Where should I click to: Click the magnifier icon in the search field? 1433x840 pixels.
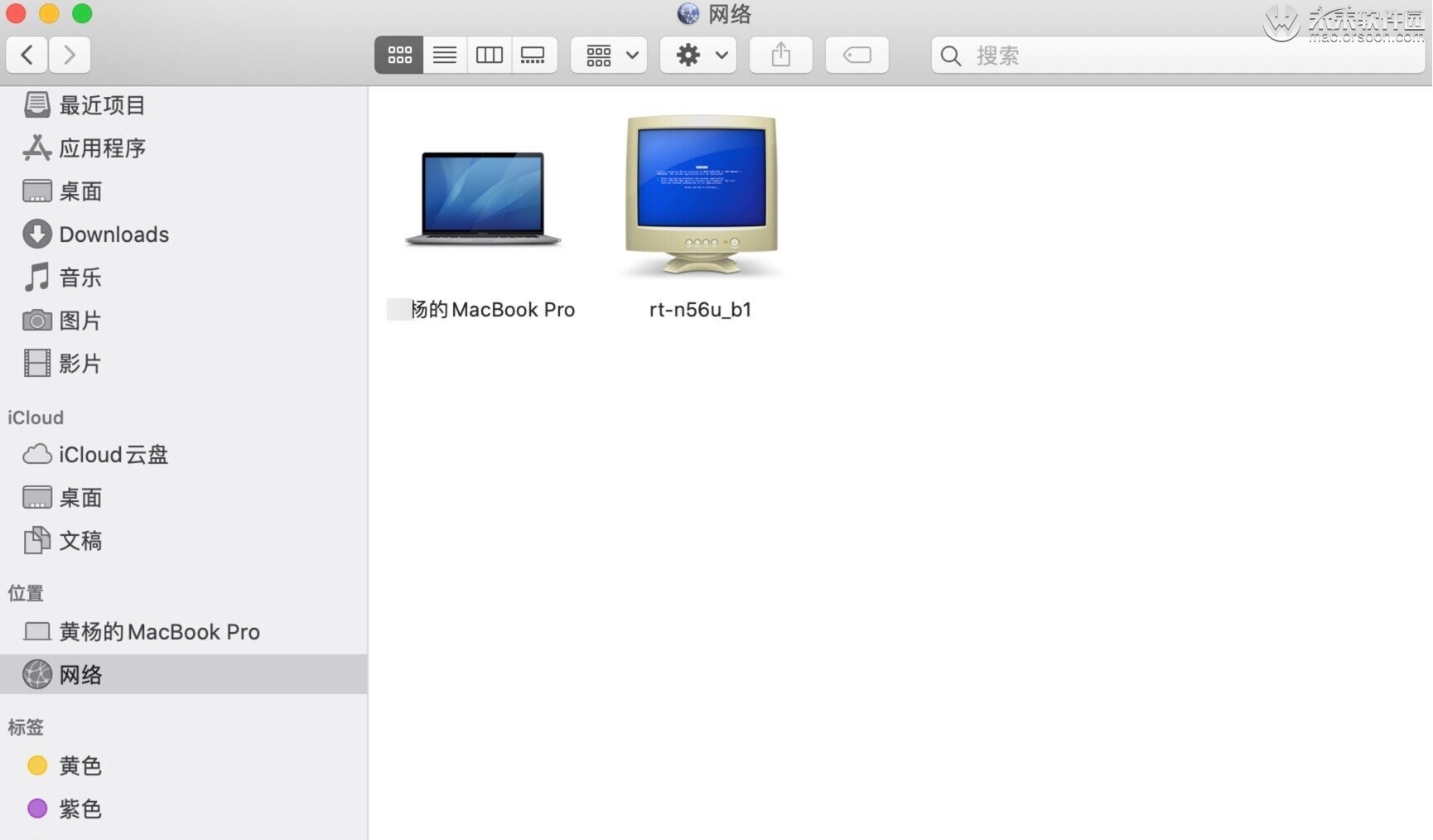pos(951,56)
